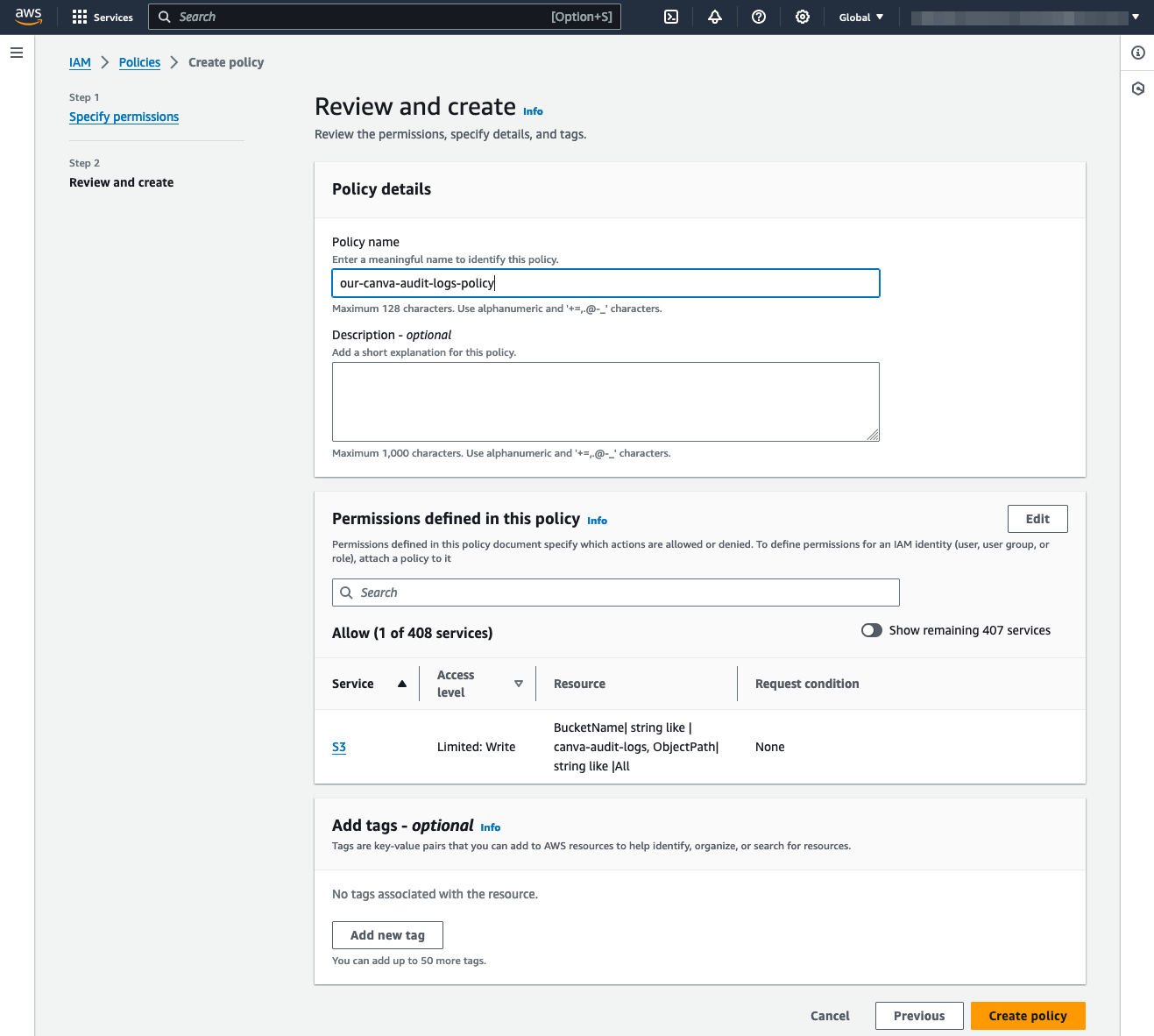The width and height of the screenshot is (1154, 1036).
Task: Go to IAM breadcrumb link
Action: [80, 62]
